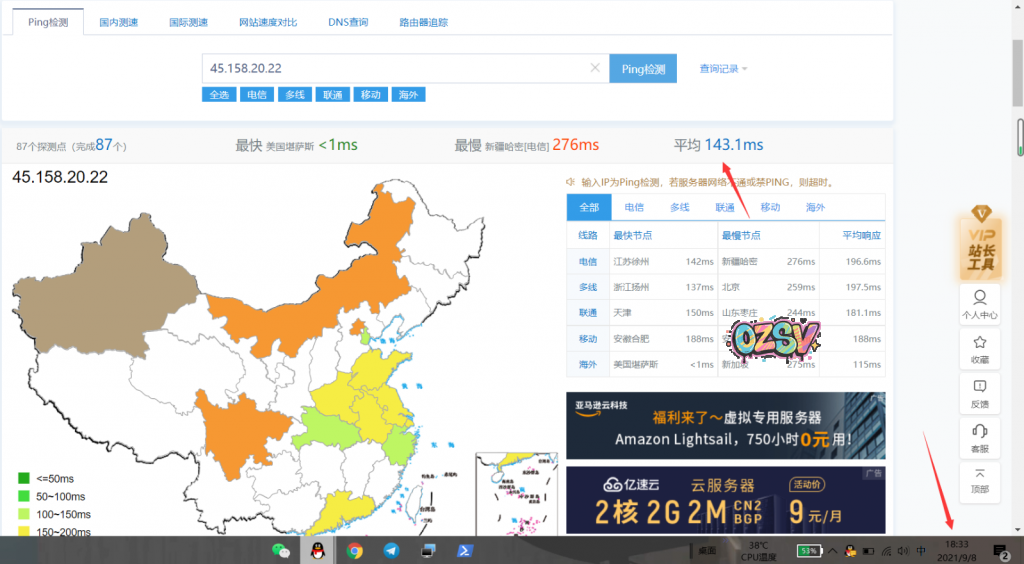Open the Amazon Lightsail ad banner
Viewport: 1024px width, 564px height.
725,426
